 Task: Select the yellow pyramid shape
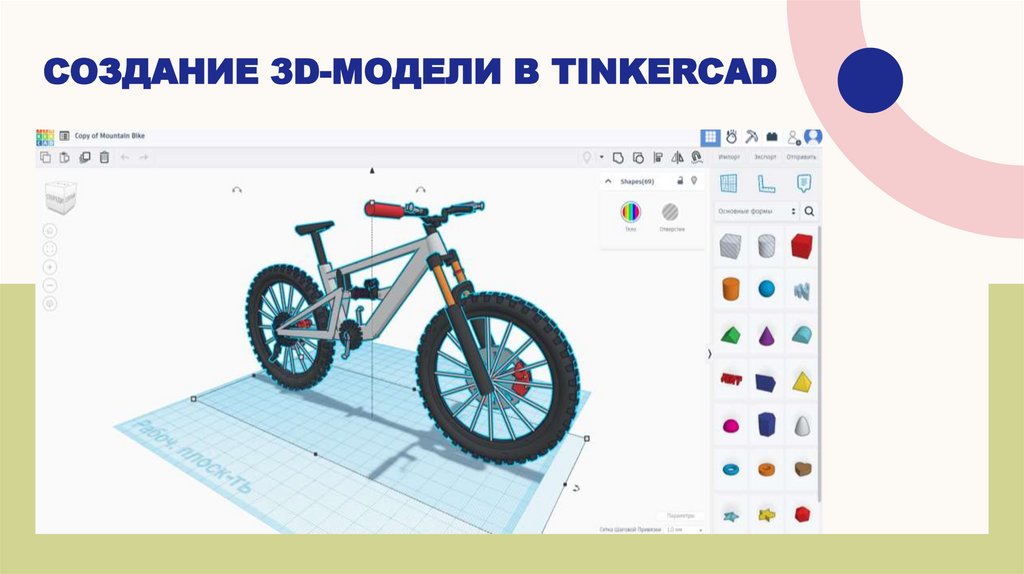point(802,381)
